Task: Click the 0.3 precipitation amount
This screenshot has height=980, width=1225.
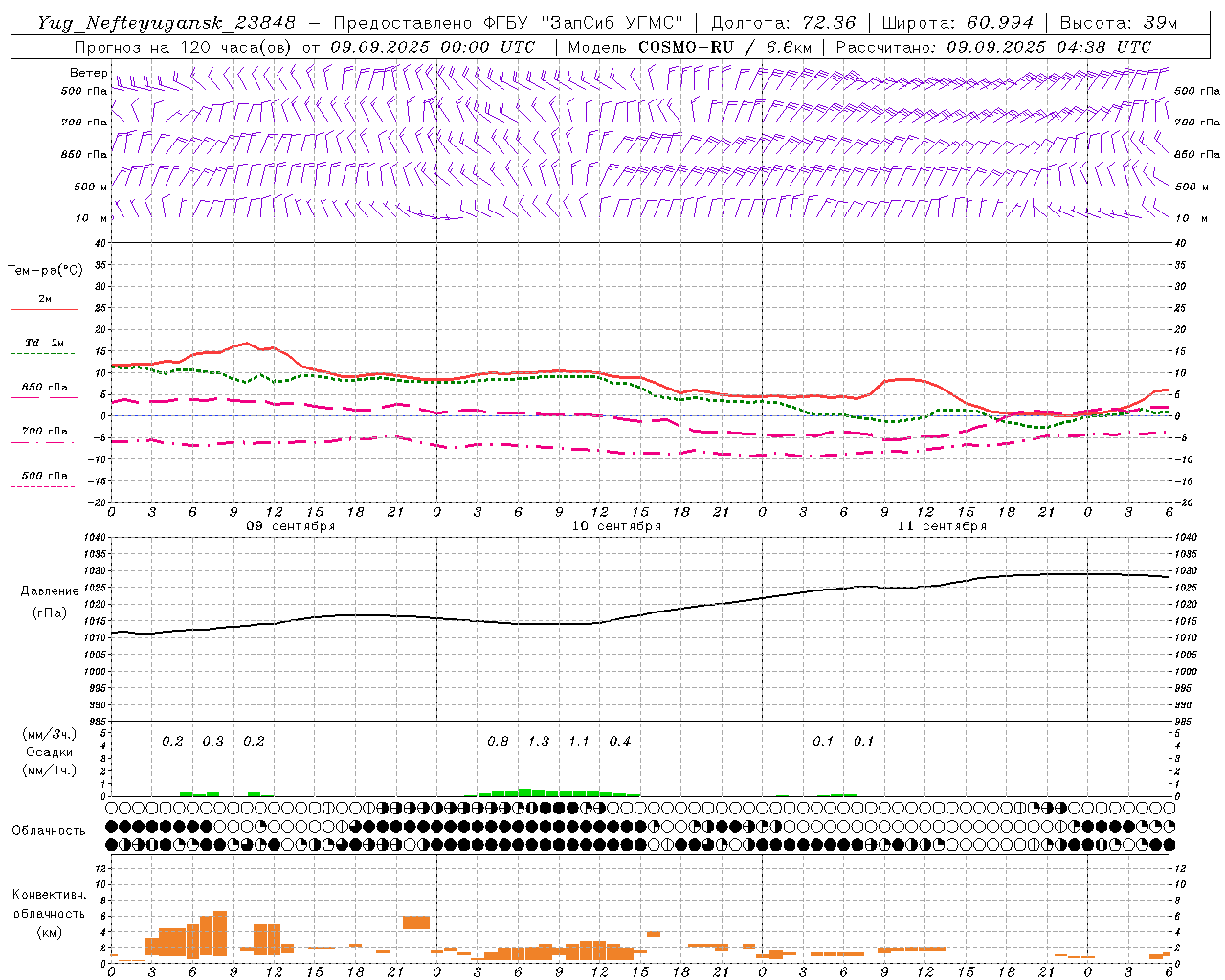Action: tap(213, 741)
